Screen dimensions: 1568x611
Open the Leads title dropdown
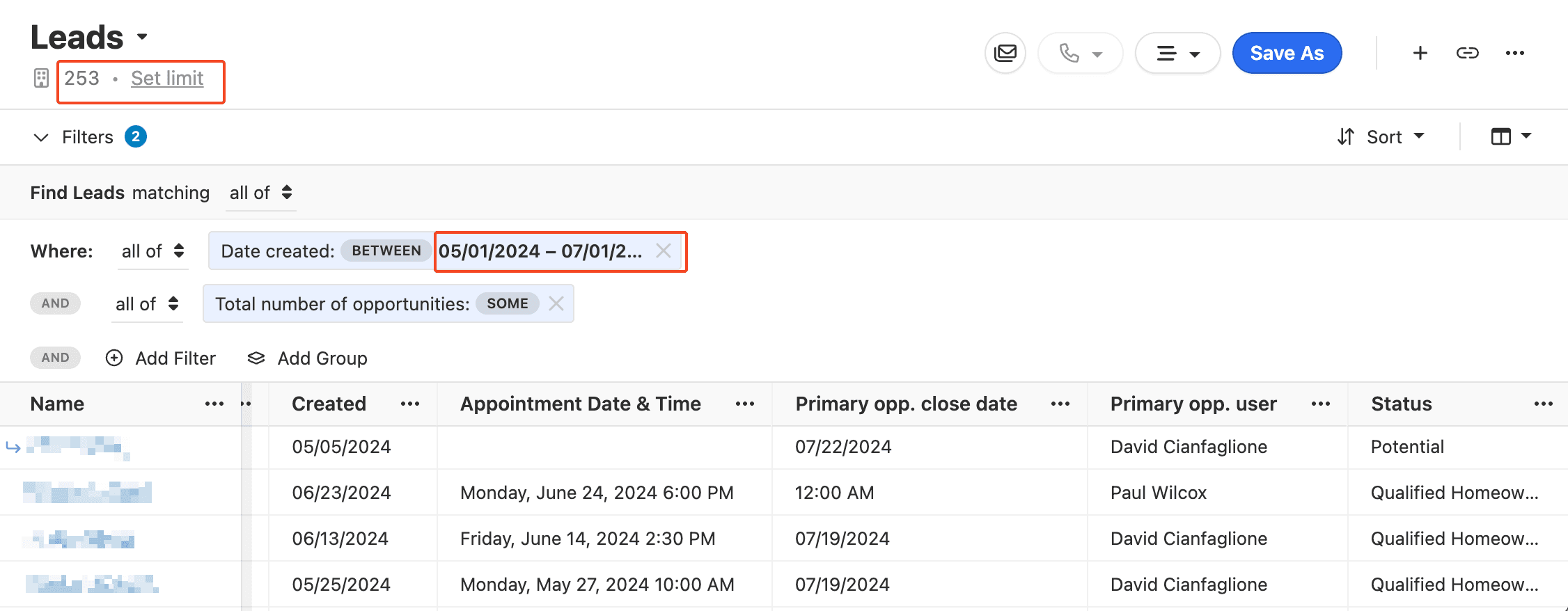coord(142,37)
